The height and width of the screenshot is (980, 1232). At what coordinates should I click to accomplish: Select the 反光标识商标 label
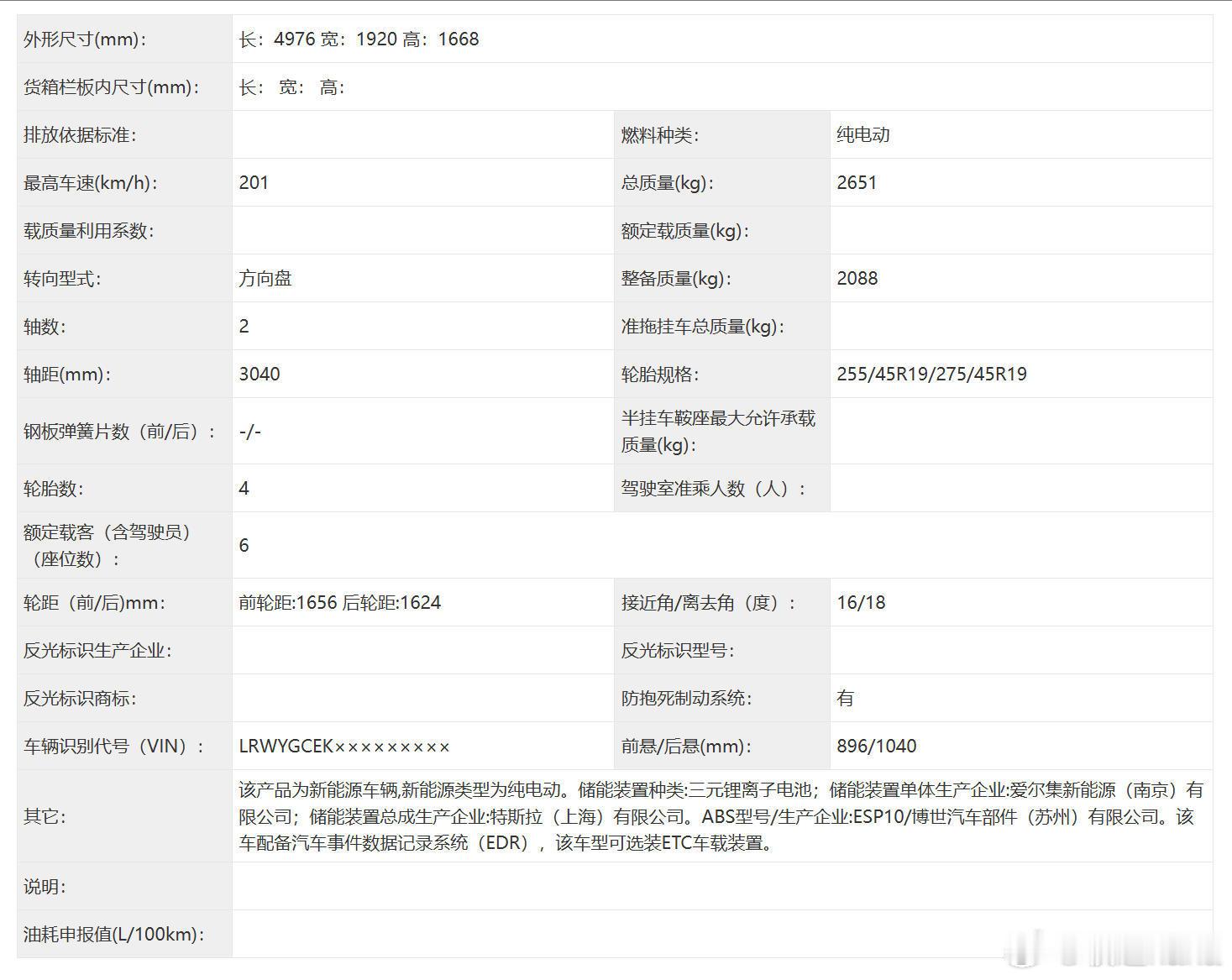tap(80, 698)
